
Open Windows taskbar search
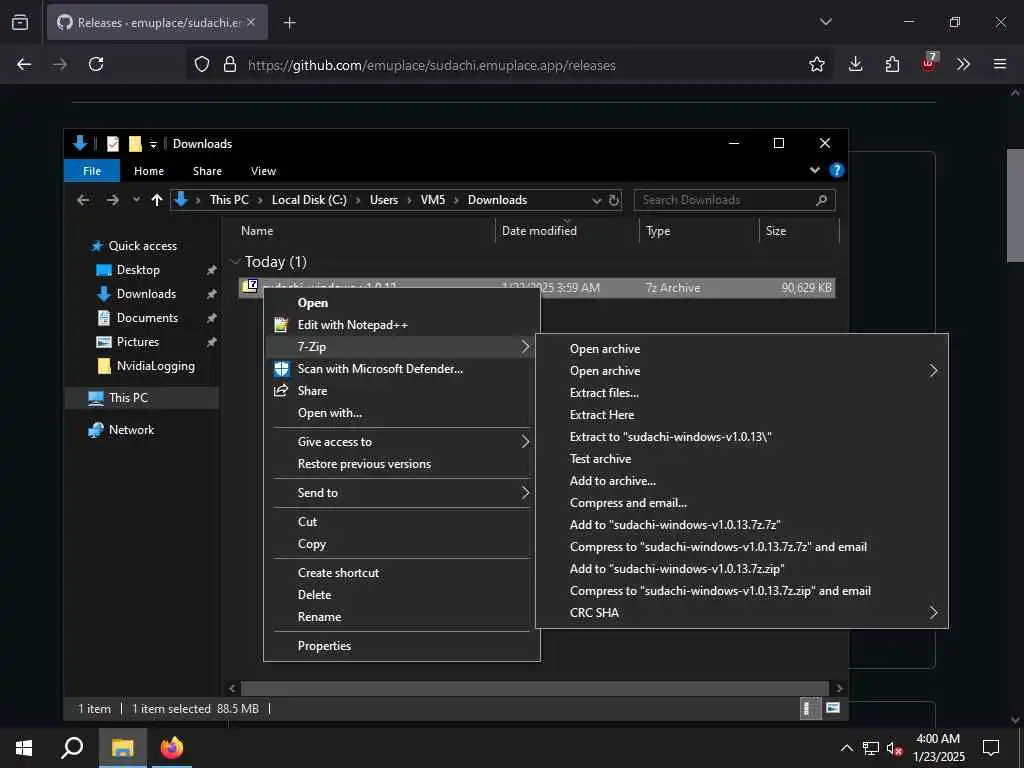click(x=72, y=748)
